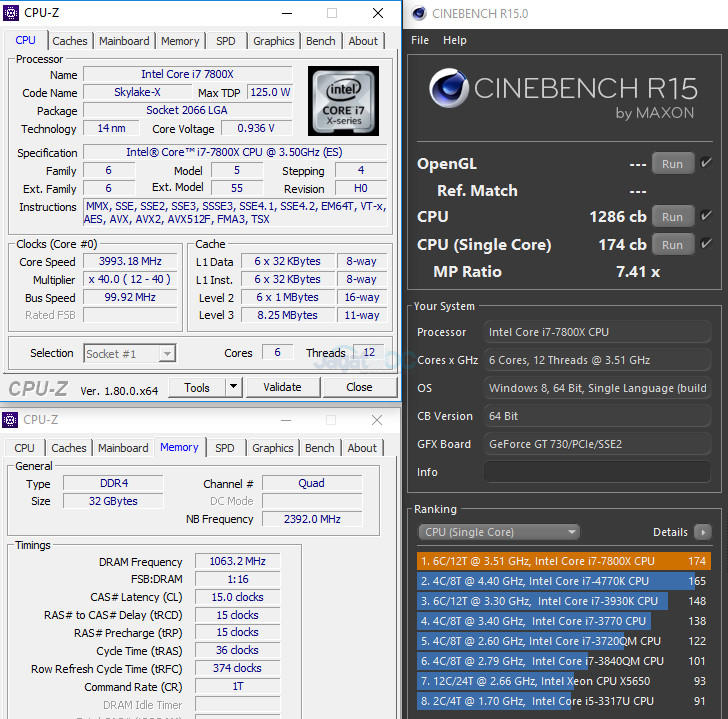Run the CPU benchmark

pyautogui.click(x=672, y=216)
